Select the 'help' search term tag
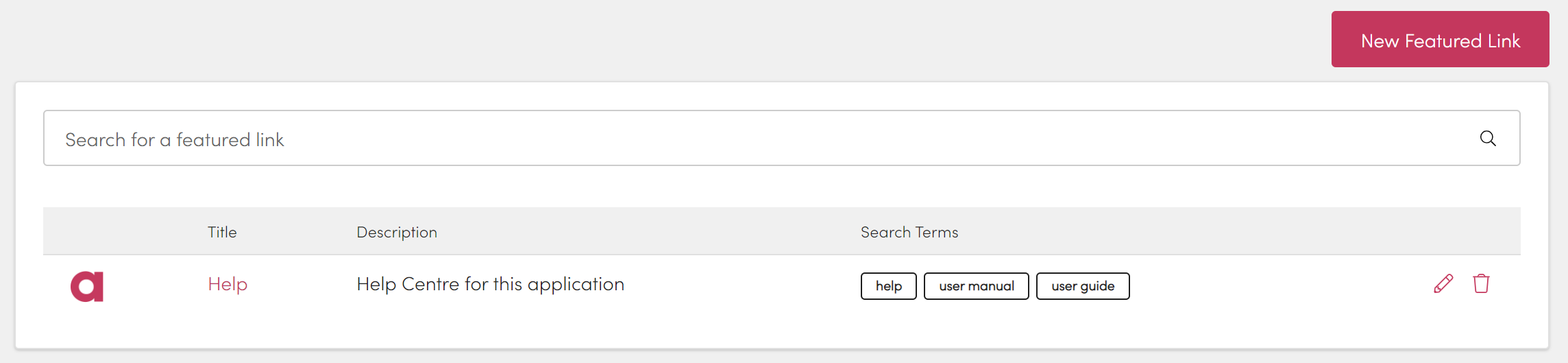The image size is (1568, 363). point(888,286)
